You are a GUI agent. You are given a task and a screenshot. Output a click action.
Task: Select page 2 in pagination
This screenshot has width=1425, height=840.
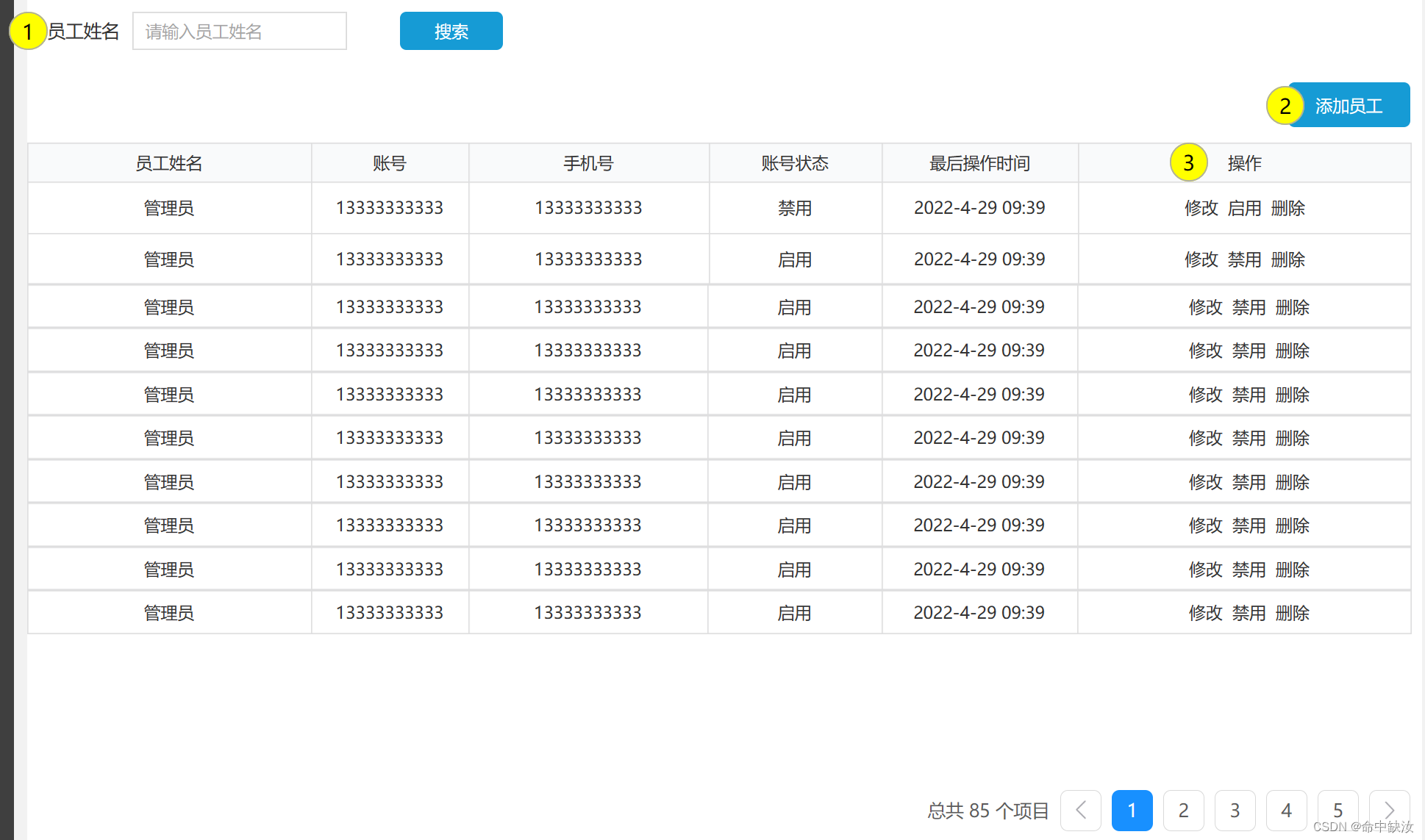pyautogui.click(x=1183, y=810)
